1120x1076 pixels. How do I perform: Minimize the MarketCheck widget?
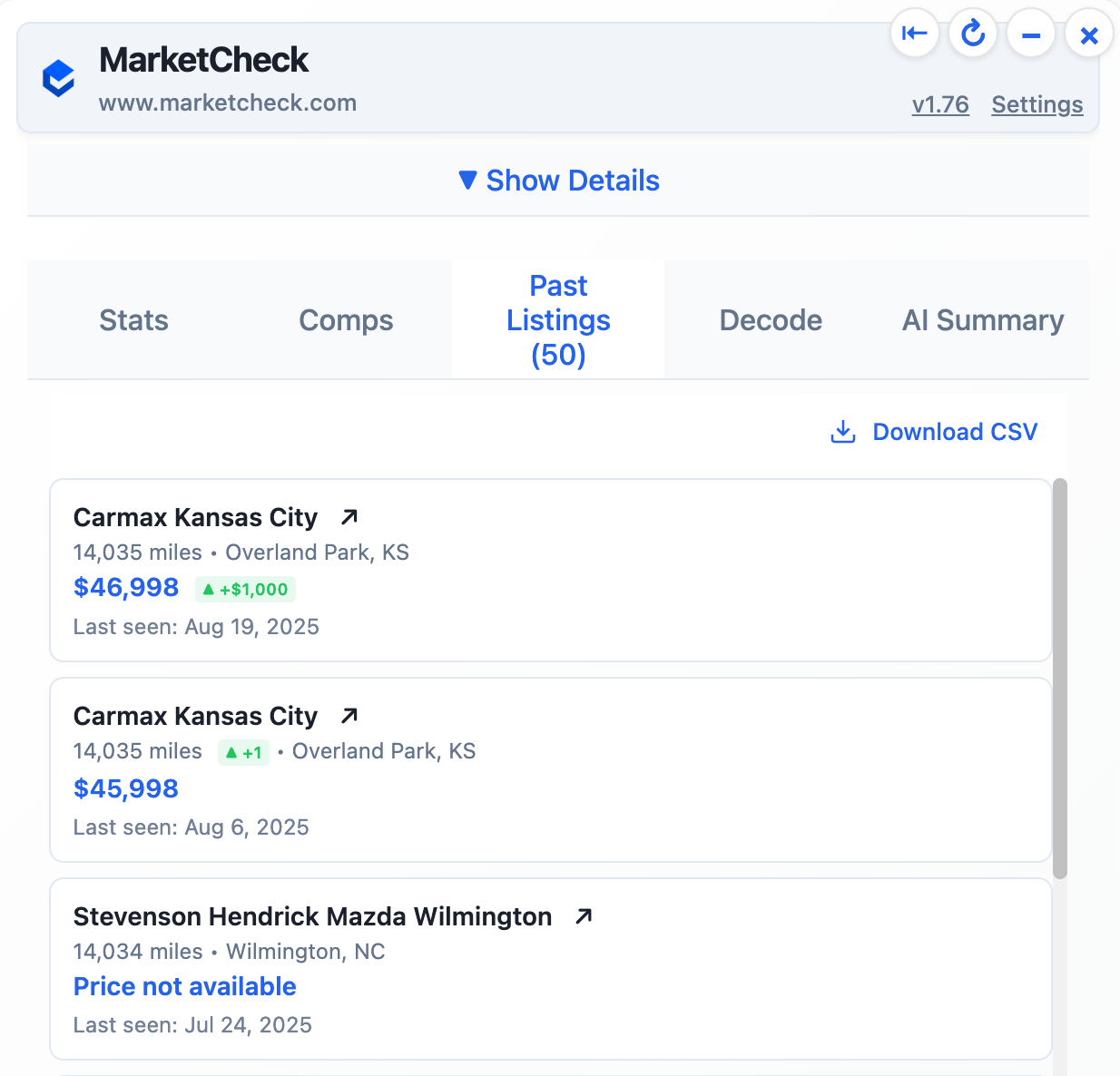tap(1031, 35)
